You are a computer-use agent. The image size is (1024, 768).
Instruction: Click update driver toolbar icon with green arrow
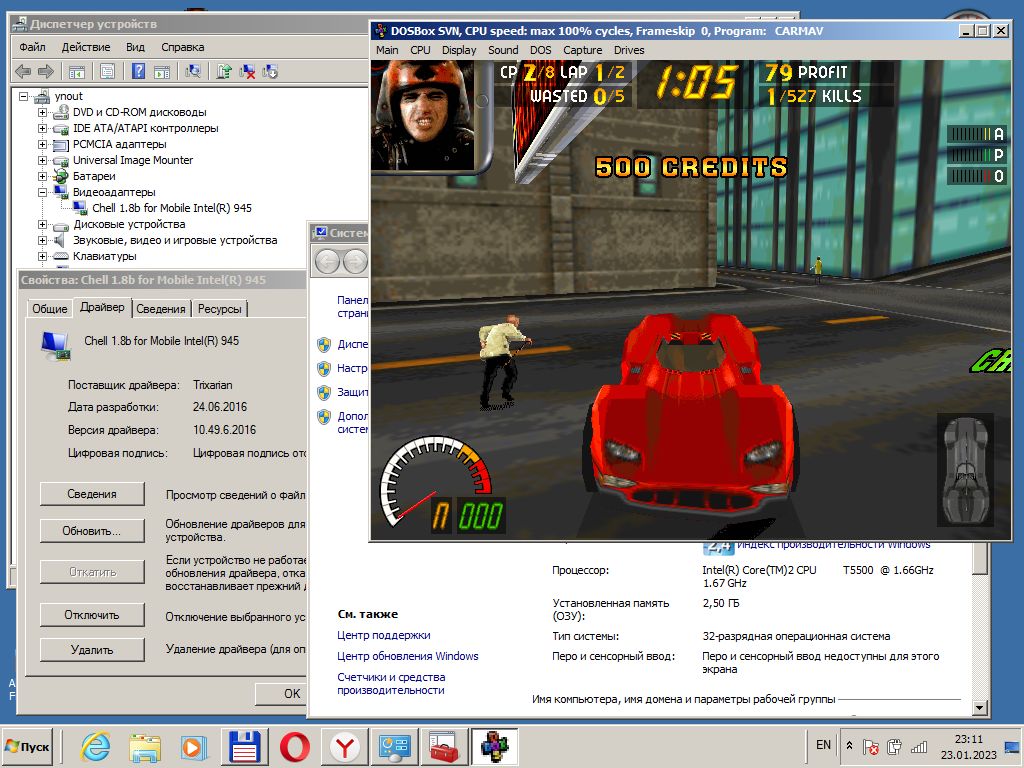coord(223,71)
